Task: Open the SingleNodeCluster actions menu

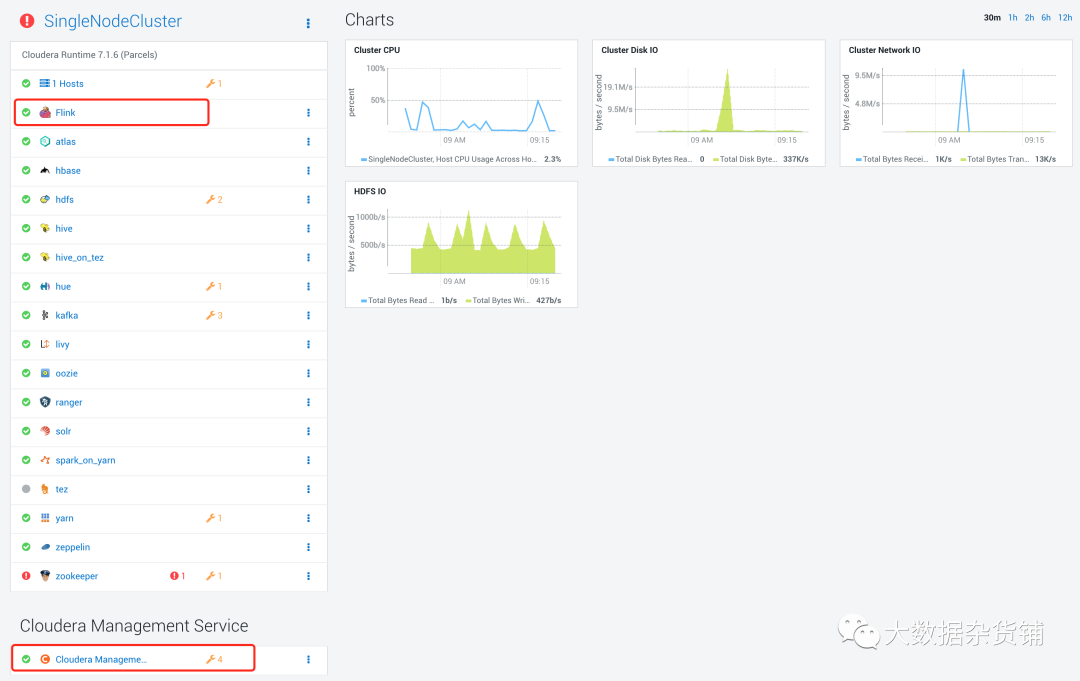Action: coord(308,23)
